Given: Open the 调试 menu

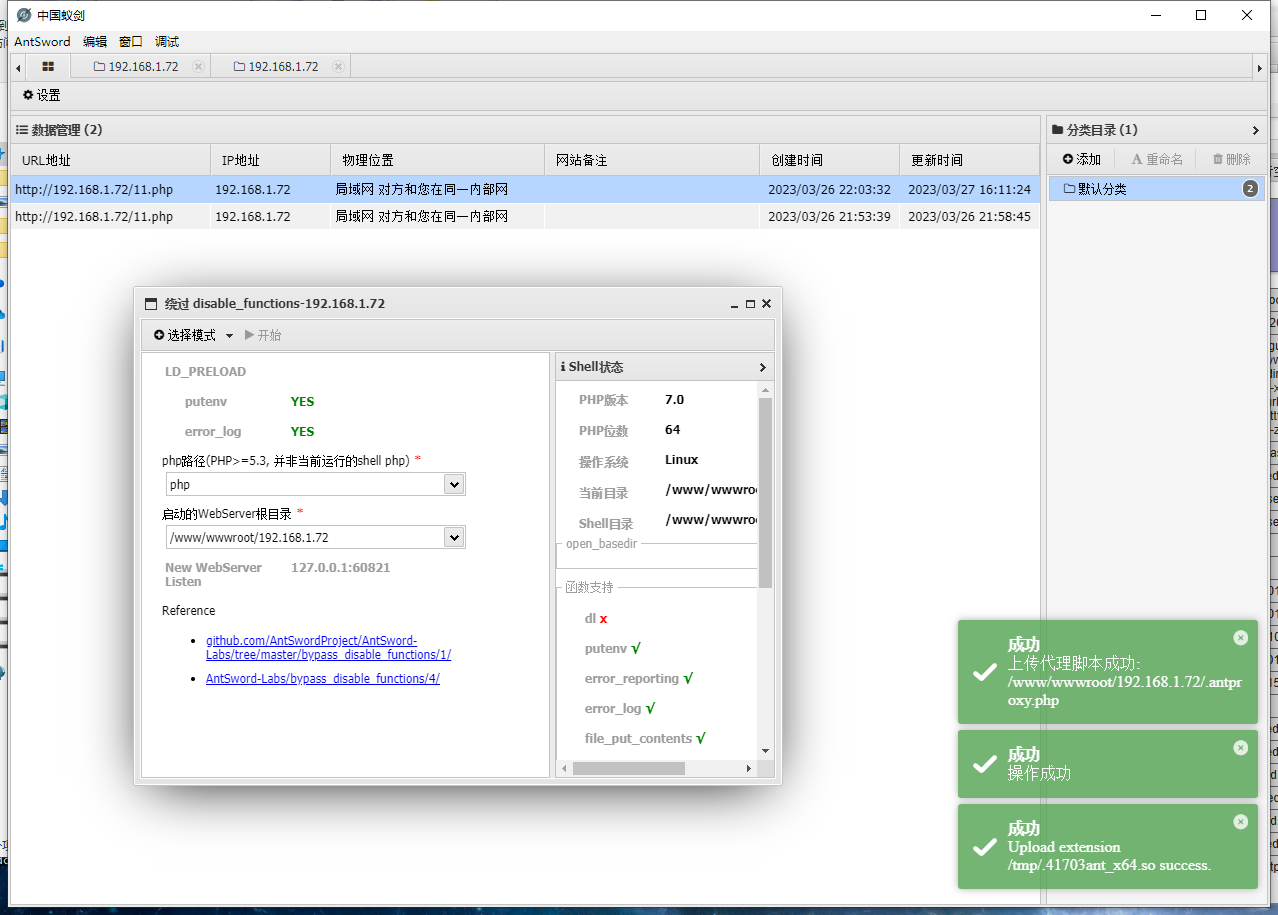Looking at the screenshot, I should (x=167, y=42).
